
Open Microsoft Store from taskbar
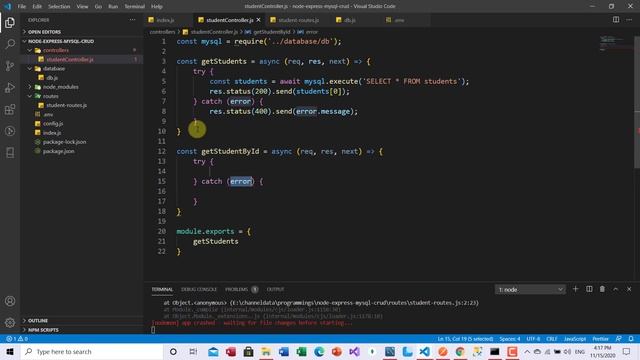(248, 351)
